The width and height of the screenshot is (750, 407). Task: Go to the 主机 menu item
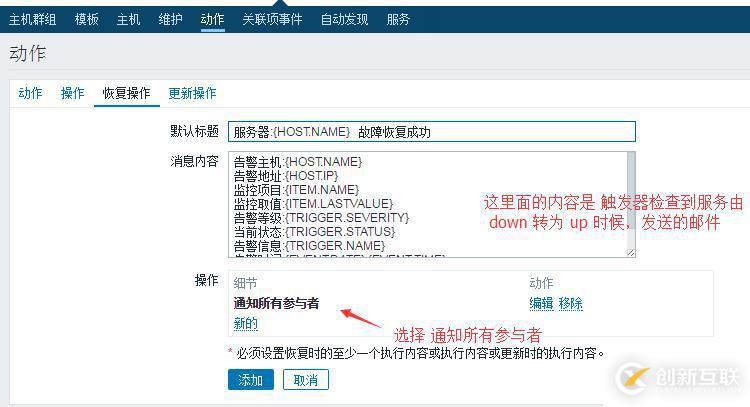(128, 20)
